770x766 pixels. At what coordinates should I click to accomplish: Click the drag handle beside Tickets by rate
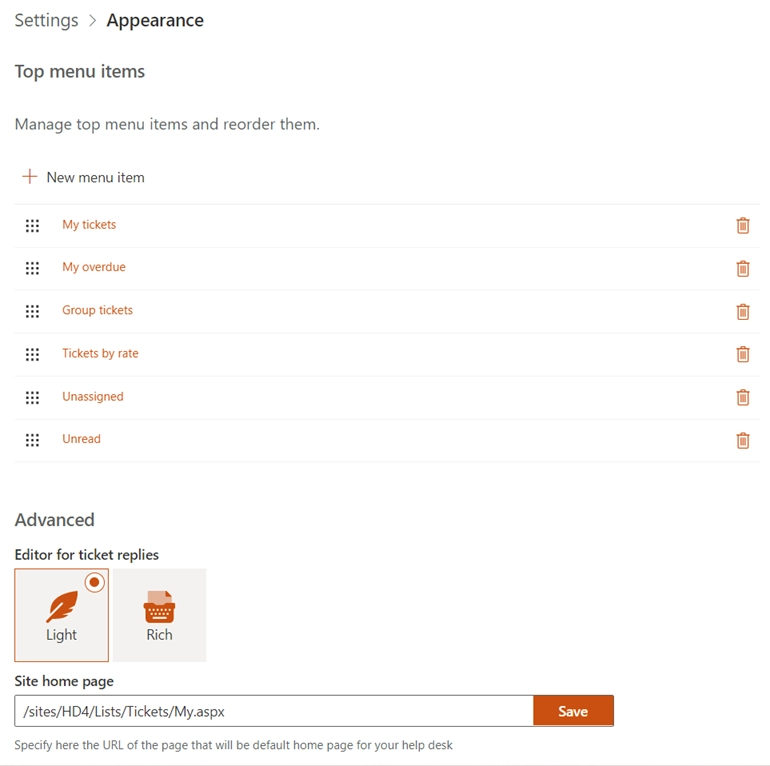coord(32,355)
